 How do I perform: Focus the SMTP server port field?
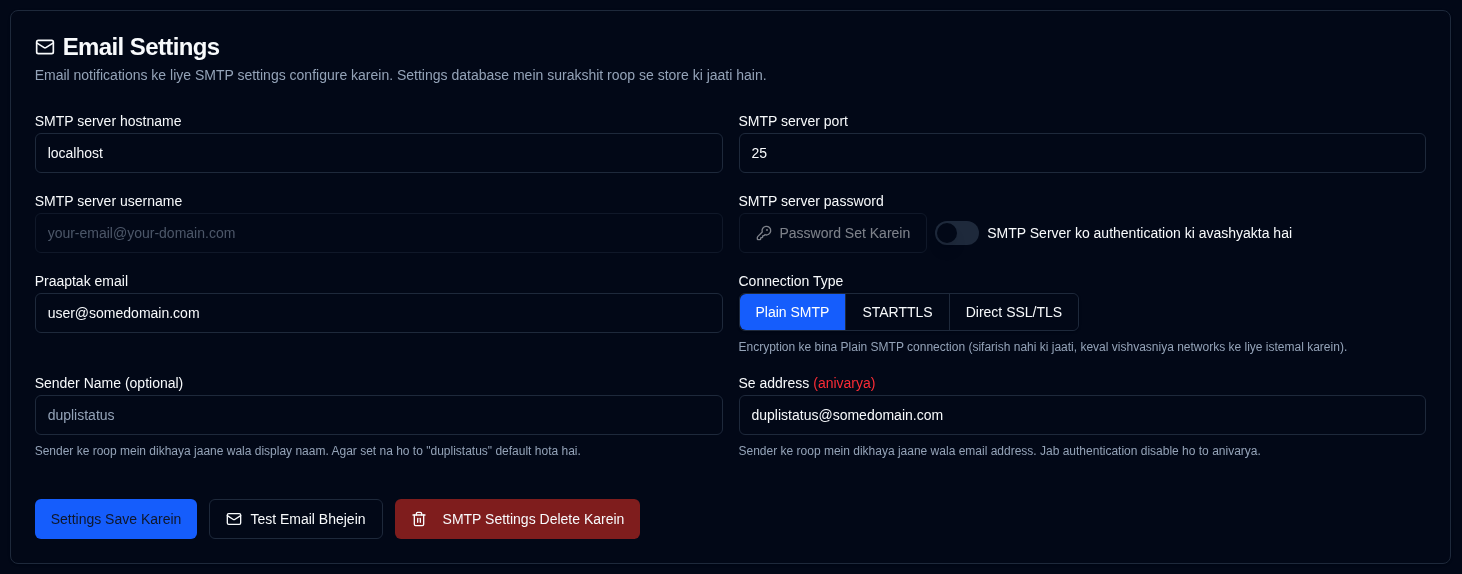pyautogui.click(x=1082, y=153)
